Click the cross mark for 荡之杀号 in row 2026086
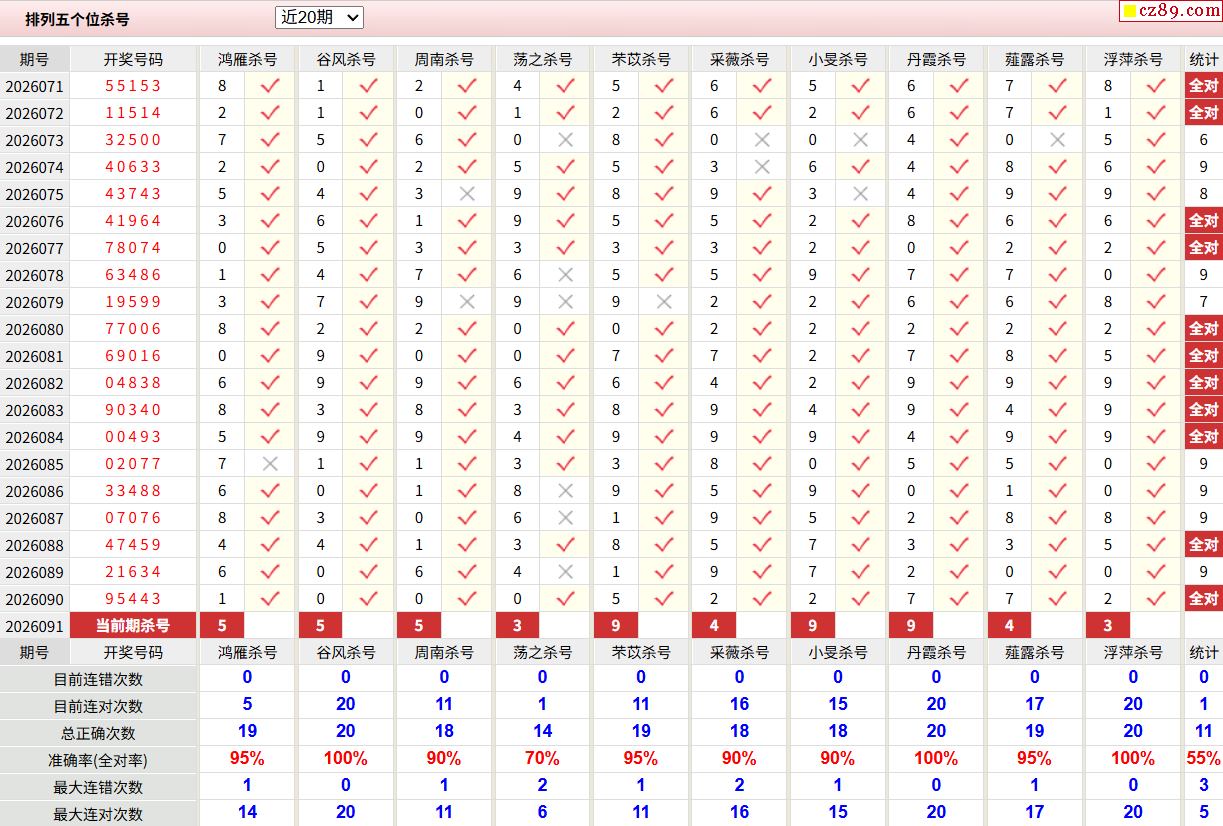The width and height of the screenshot is (1223, 826). click(565, 491)
